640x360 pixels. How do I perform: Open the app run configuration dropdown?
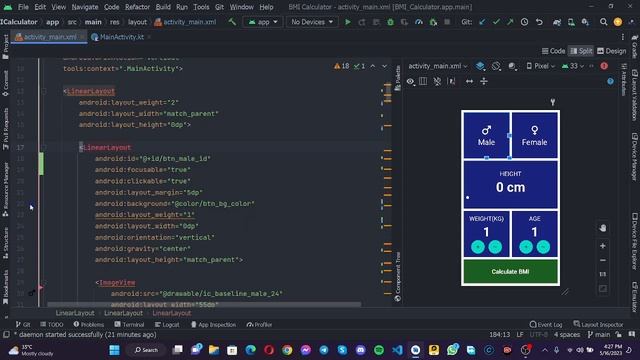click(263, 22)
